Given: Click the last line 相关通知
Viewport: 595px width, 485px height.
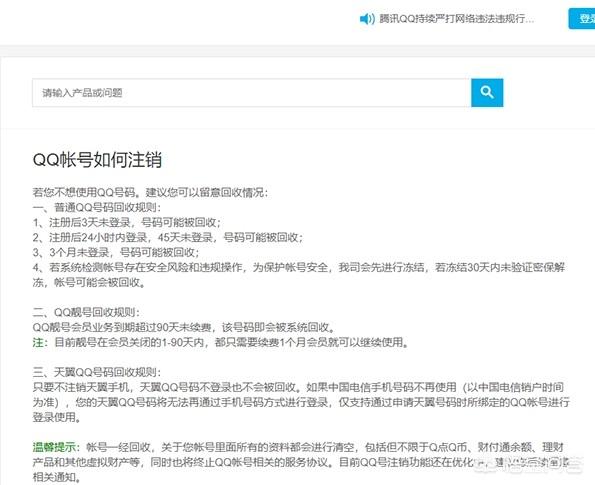Looking at the screenshot, I should tap(57, 477).
